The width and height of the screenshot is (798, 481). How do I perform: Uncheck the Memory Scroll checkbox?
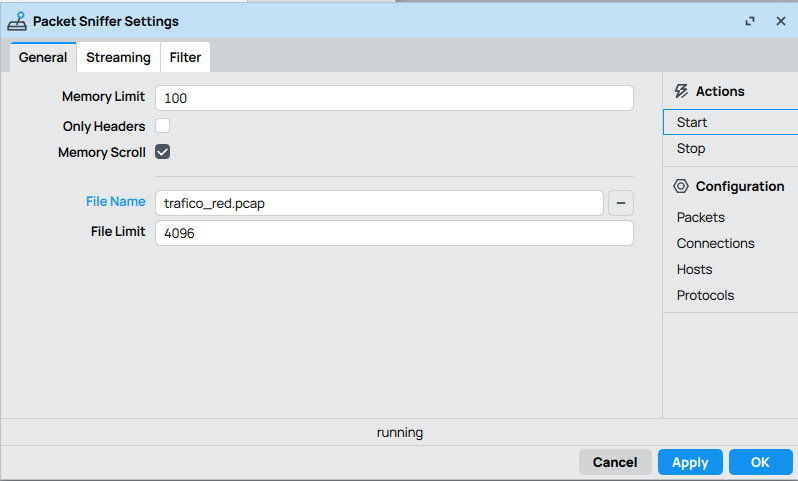click(162, 152)
